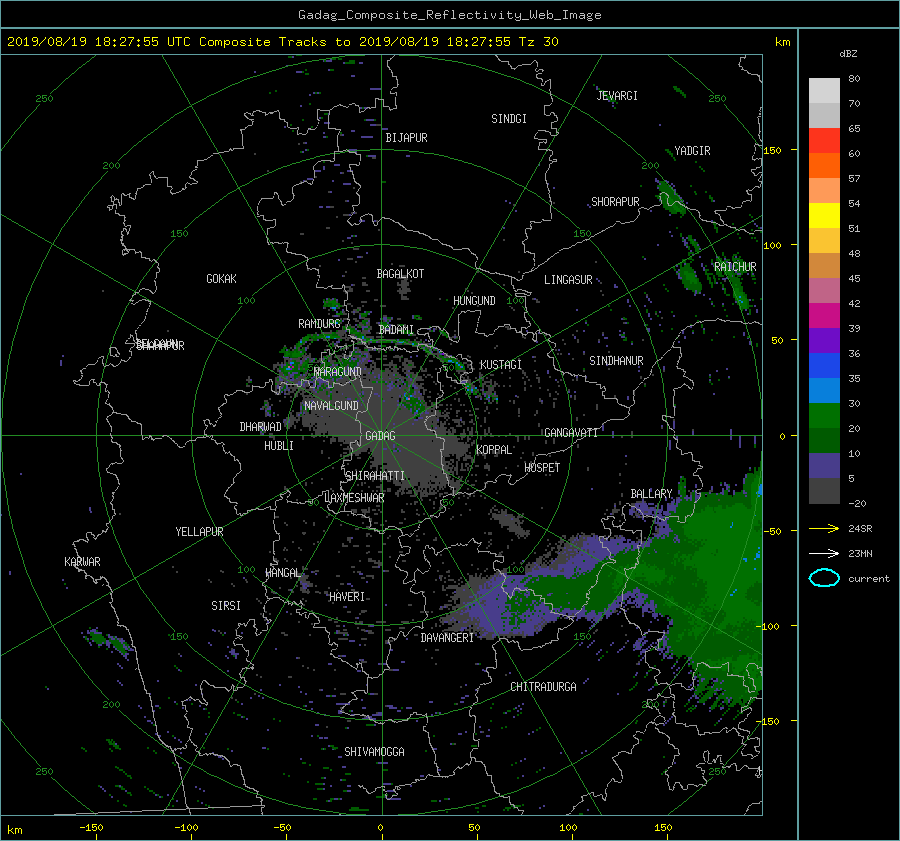Click the DAVANGERI city label
This screenshot has height=841, width=900.
pos(447,638)
